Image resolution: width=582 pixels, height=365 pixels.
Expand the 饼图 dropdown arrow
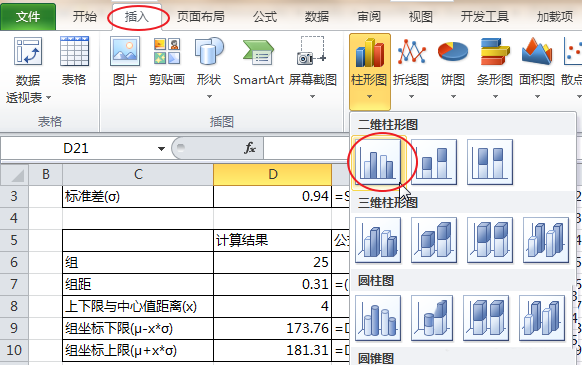click(x=453, y=97)
